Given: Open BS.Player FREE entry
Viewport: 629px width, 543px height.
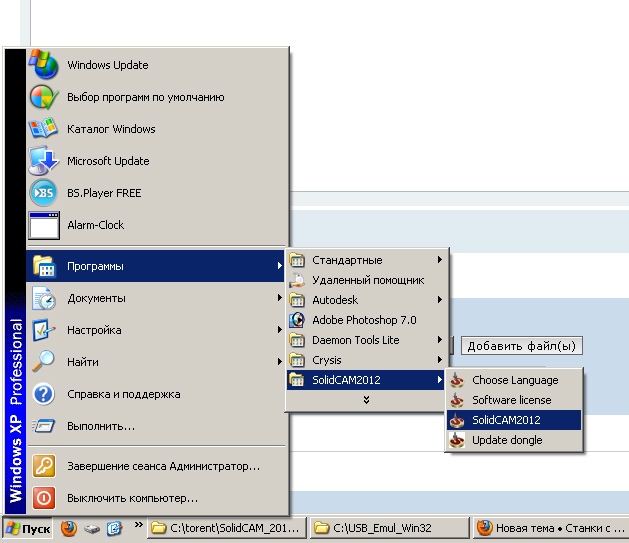Looking at the screenshot, I should pos(157,193).
